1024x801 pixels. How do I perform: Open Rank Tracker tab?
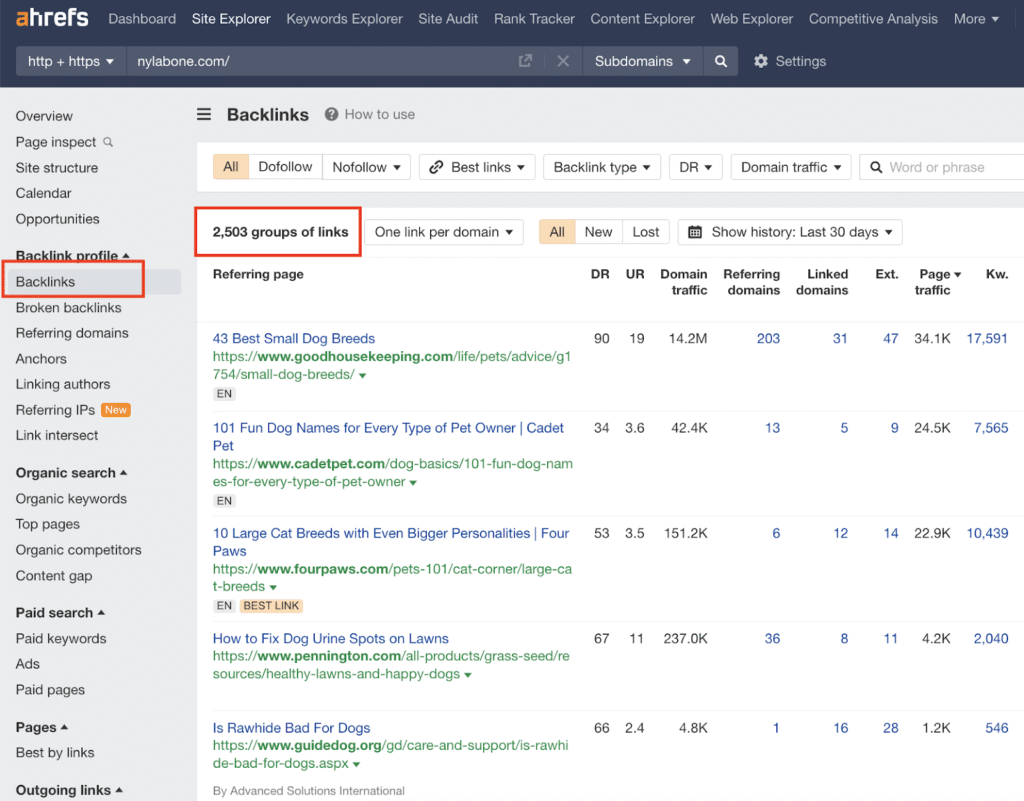534,19
